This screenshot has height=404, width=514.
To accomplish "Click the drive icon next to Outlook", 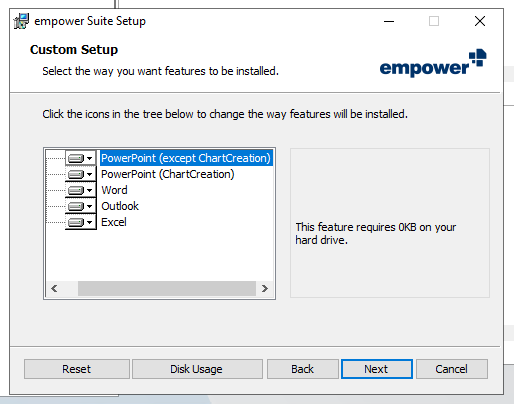I will (x=76, y=206).
